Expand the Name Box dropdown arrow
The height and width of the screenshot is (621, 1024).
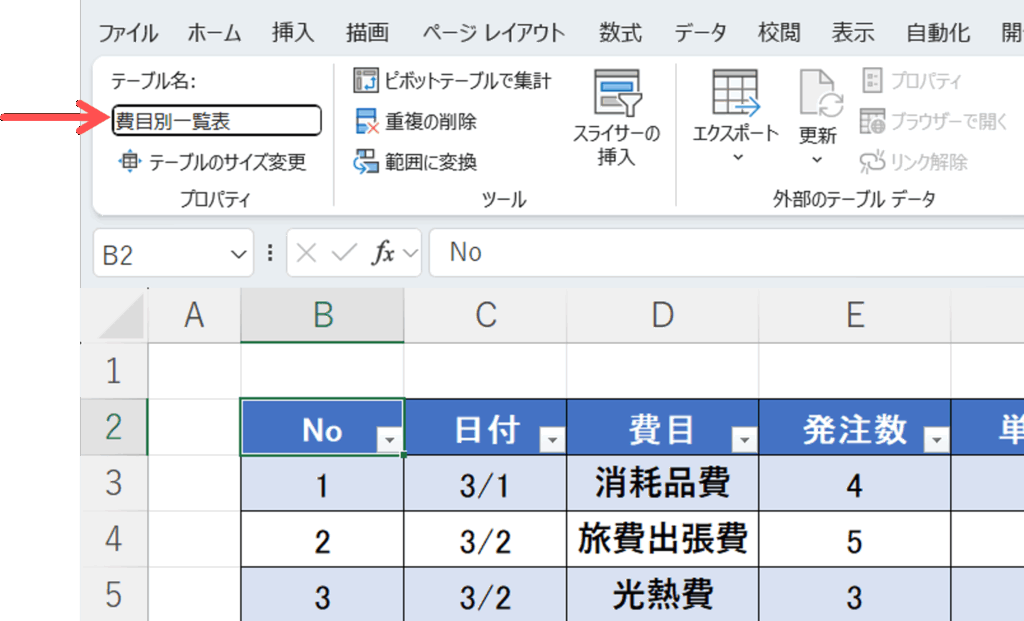point(238,254)
